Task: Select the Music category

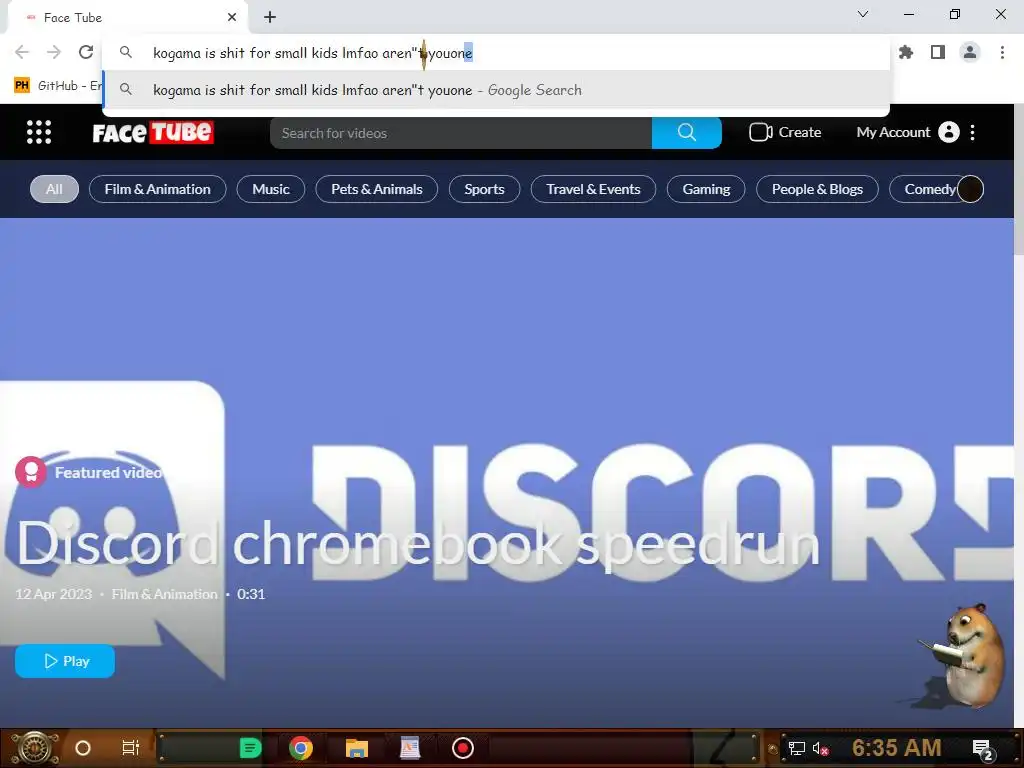Action: point(270,189)
